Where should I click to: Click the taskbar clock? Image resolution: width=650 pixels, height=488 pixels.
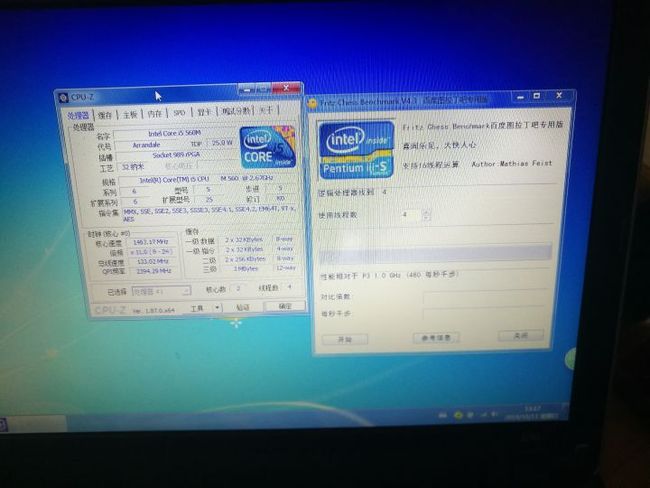532,413
